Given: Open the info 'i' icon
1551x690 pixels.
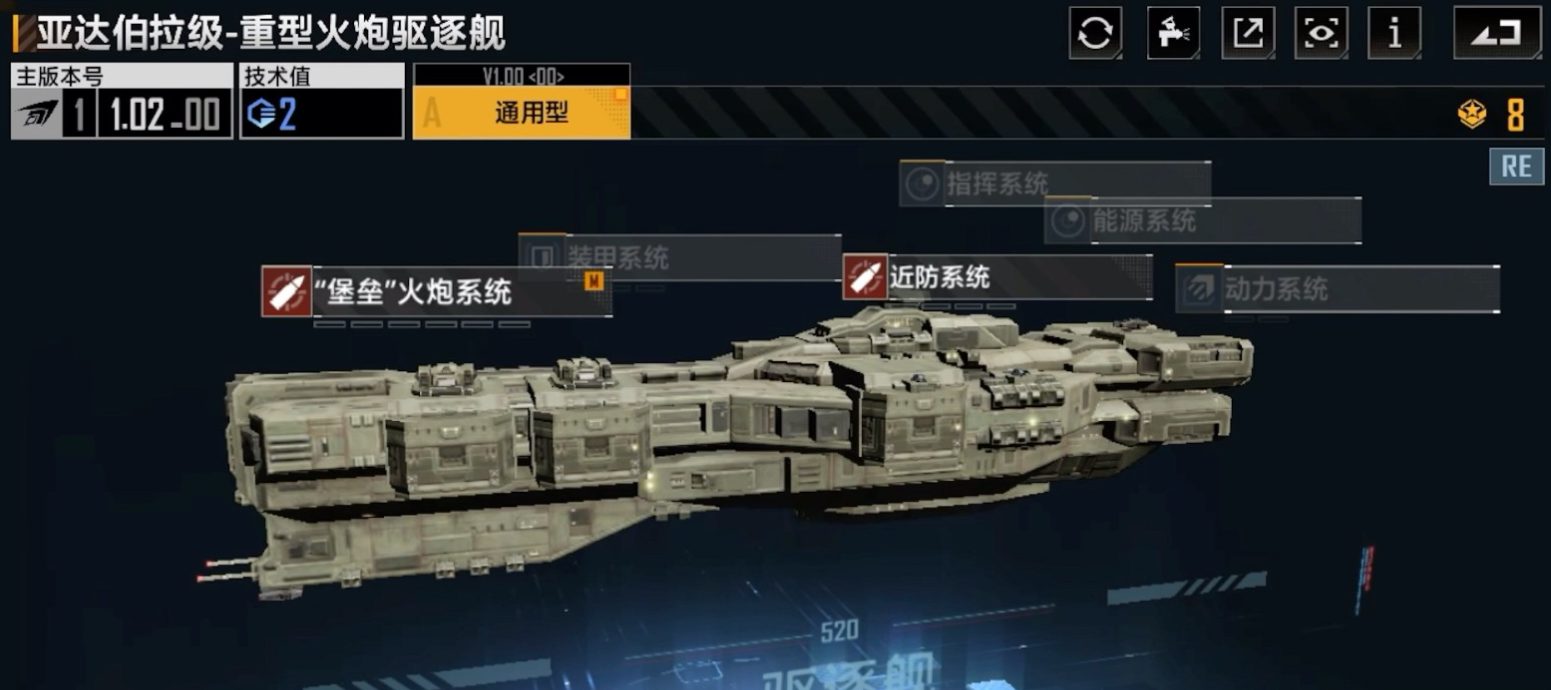Looking at the screenshot, I should coord(1395,33).
